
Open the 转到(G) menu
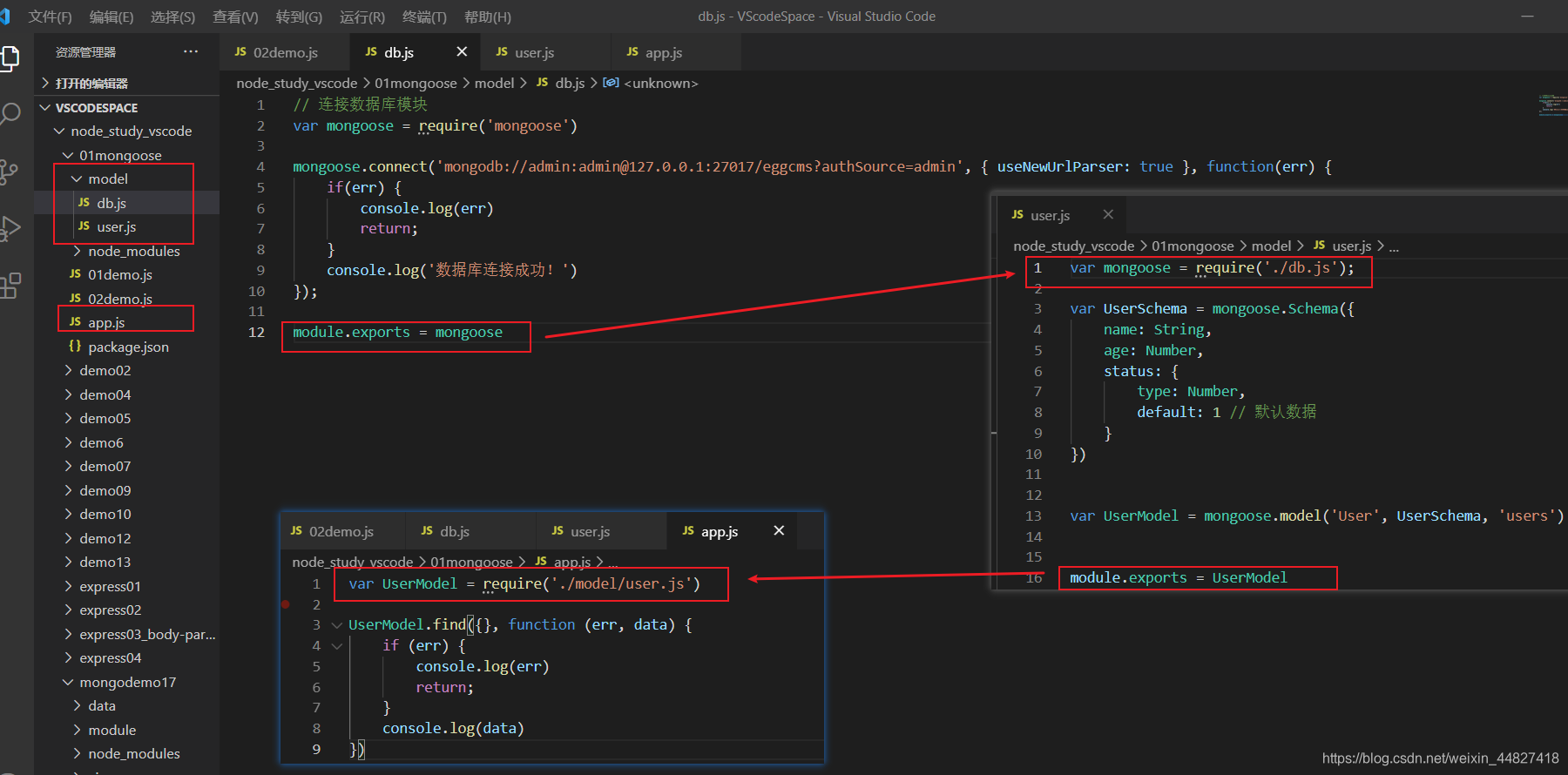pyautogui.click(x=299, y=17)
